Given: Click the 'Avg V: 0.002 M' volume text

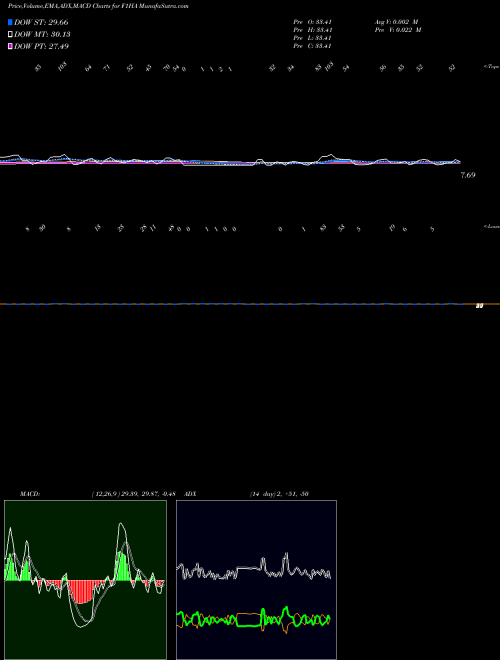Looking at the screenshot, I should coord(398,22).
